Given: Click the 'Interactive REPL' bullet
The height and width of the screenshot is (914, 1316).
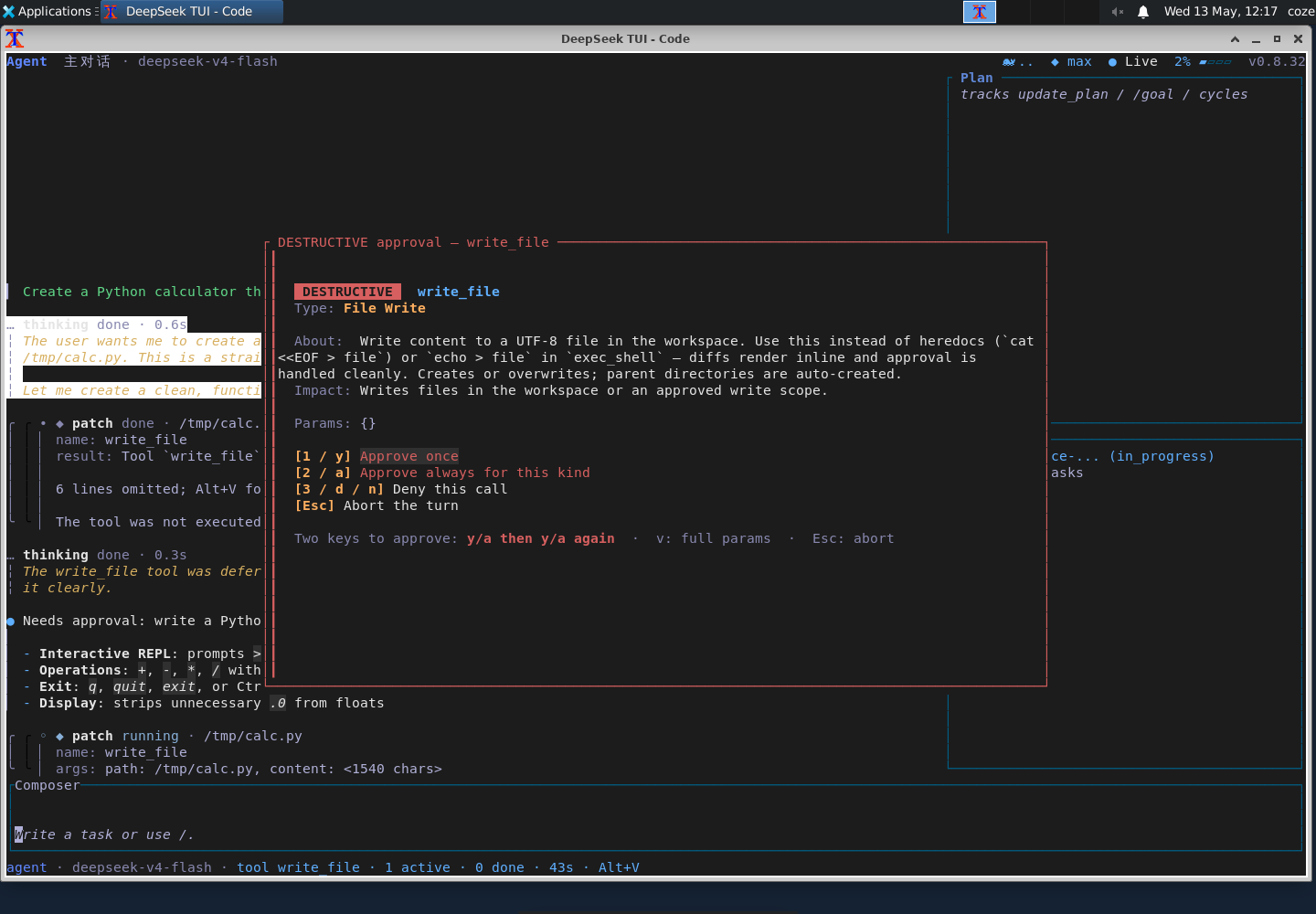Looking at the screenshot, I should (142, 654).
